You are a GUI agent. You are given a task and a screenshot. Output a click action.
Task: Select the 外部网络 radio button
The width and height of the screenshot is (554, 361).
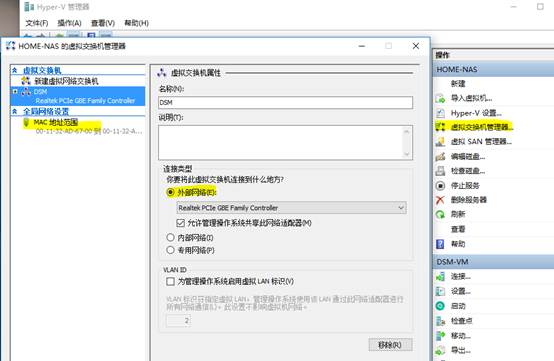[170, 192]
